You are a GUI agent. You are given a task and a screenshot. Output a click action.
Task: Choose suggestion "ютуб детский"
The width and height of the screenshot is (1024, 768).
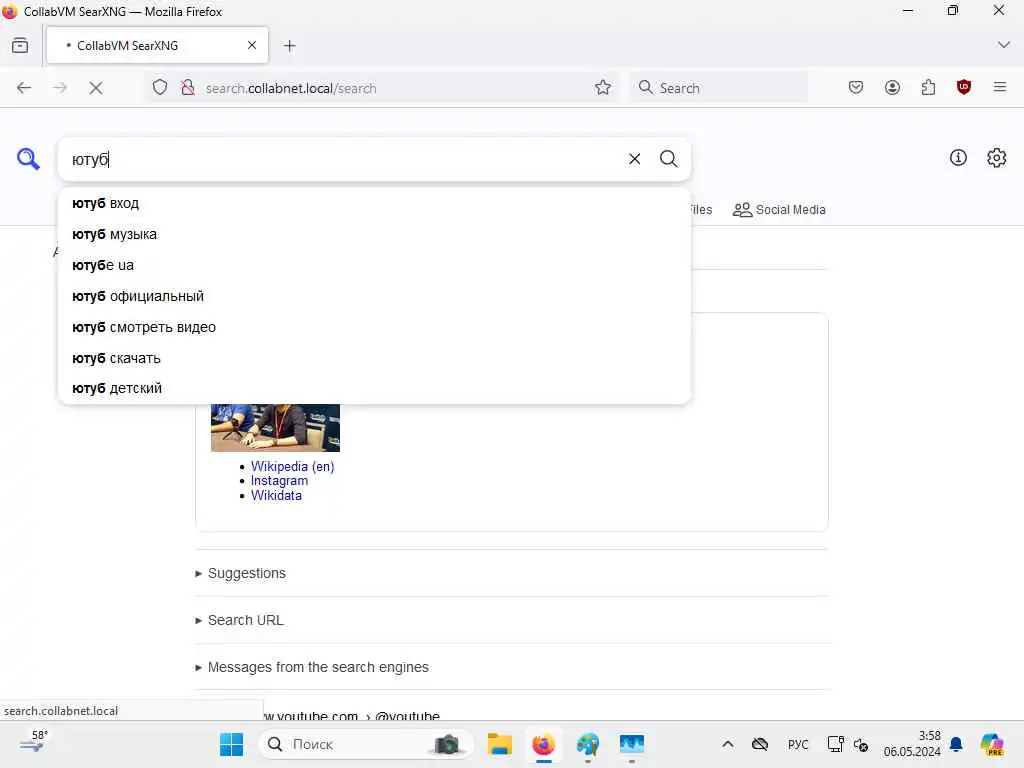(374, 388)
